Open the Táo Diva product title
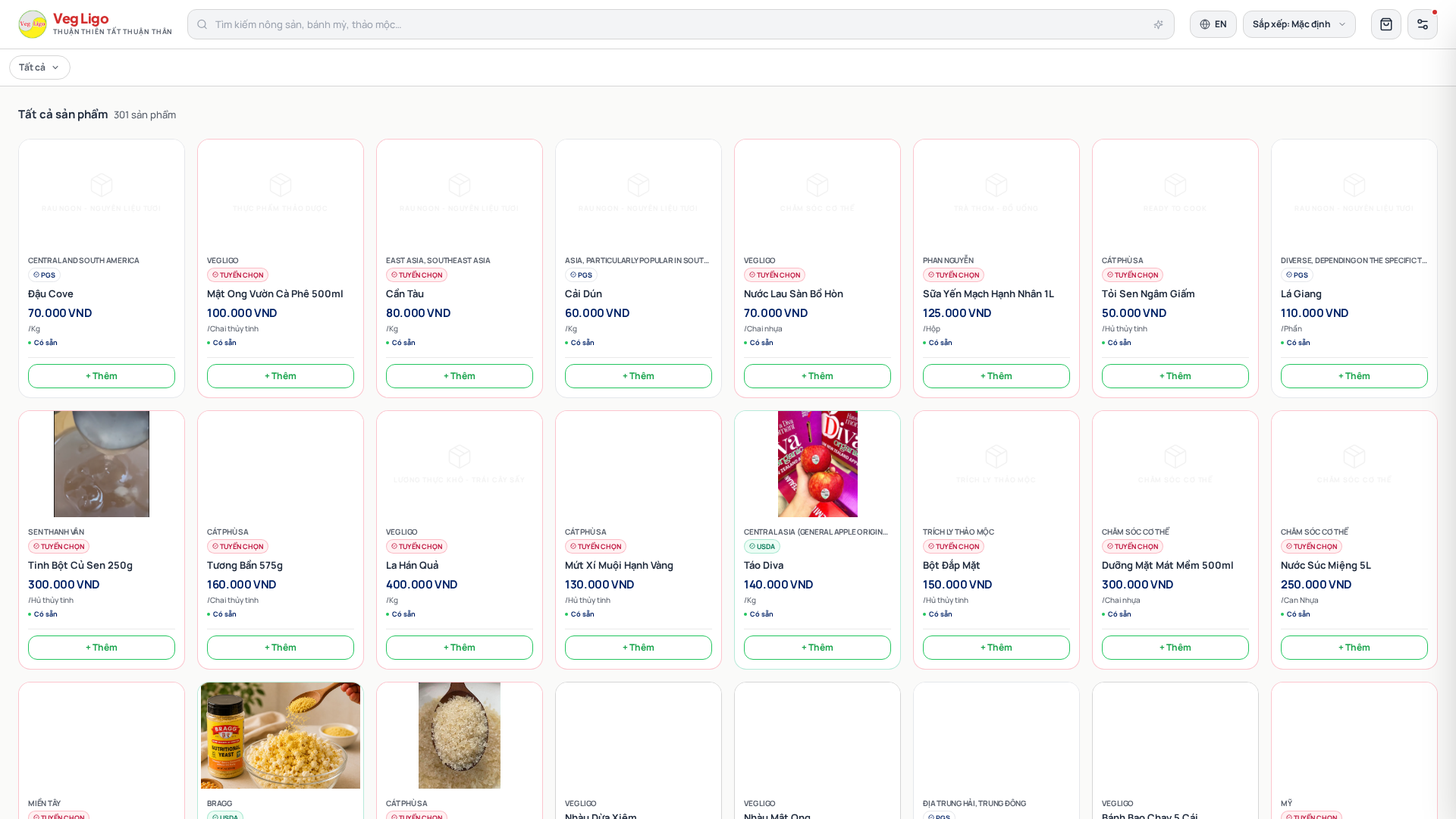Viewport: 1456px width, 819px height. [x=764, y=565]
